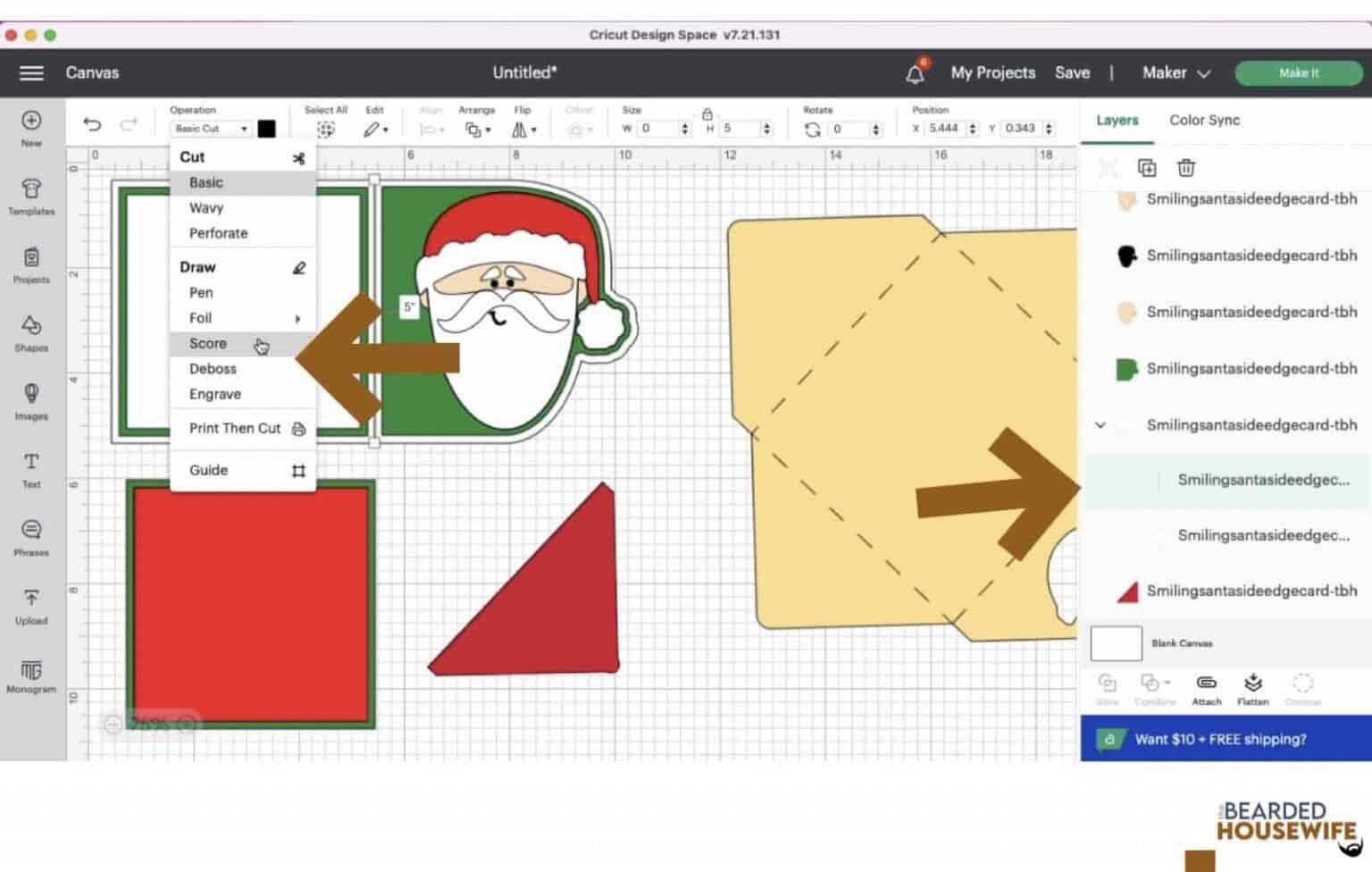Switch to the Color Sync tab
The image size is (1372, 872).
[1203, 120]
